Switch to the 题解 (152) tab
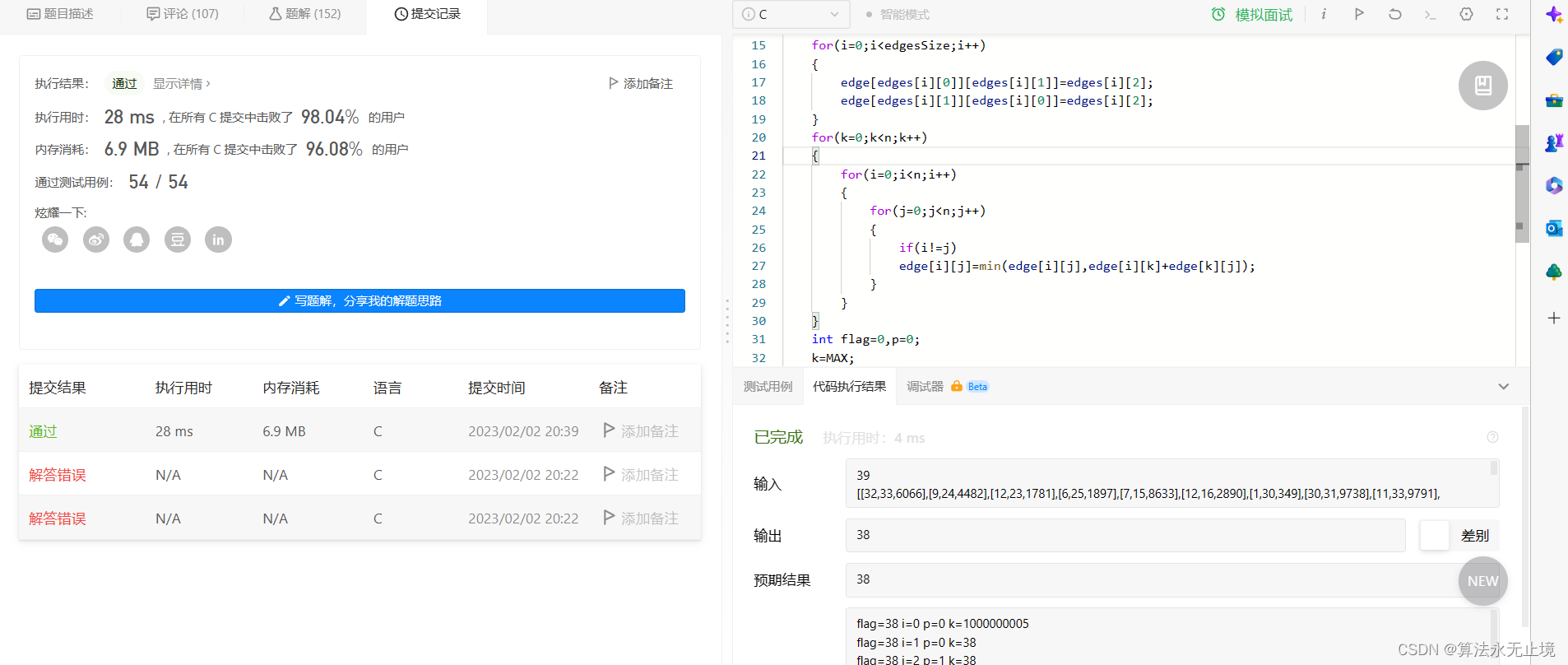Image resolution: width=1568 pixels, height=665 pixels. pos(304,14)
